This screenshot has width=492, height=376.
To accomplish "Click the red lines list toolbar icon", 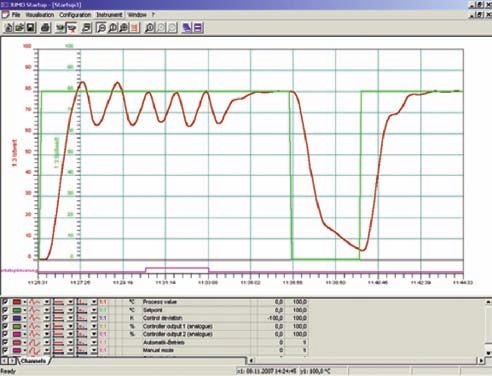I will (x=135, y=28).
